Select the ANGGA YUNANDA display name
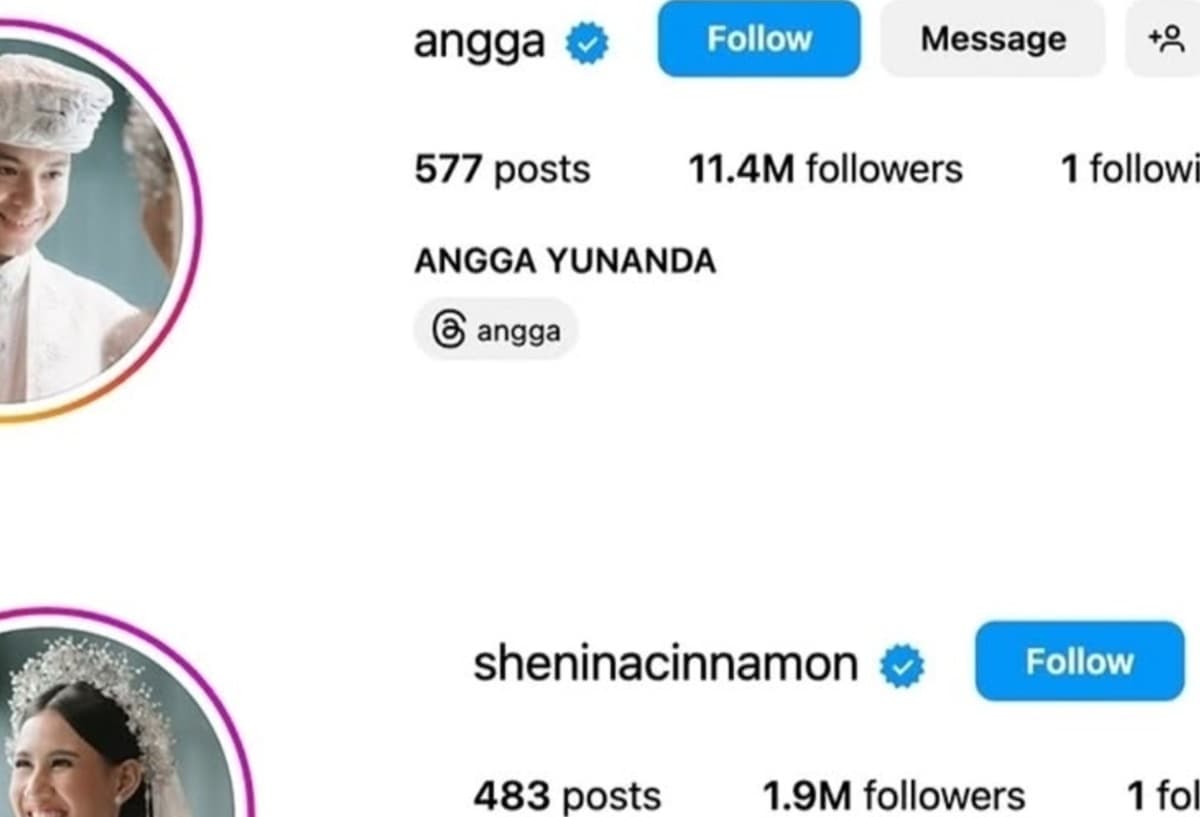Image resolution: width=1200 pixels, height=817 pixels. (x=565, y=261)
